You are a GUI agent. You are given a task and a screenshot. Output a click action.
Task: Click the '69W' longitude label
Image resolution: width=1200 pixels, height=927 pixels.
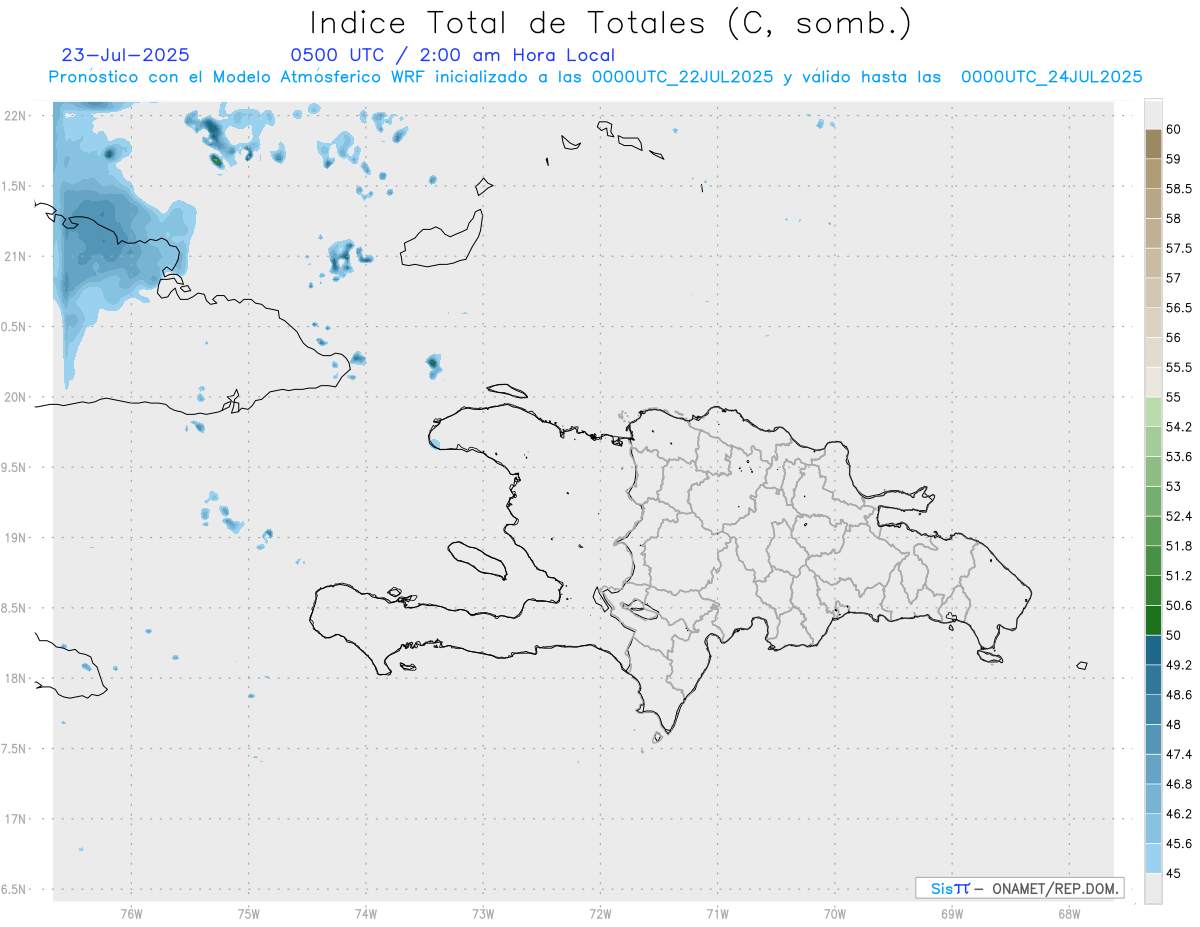click(952, 913)
